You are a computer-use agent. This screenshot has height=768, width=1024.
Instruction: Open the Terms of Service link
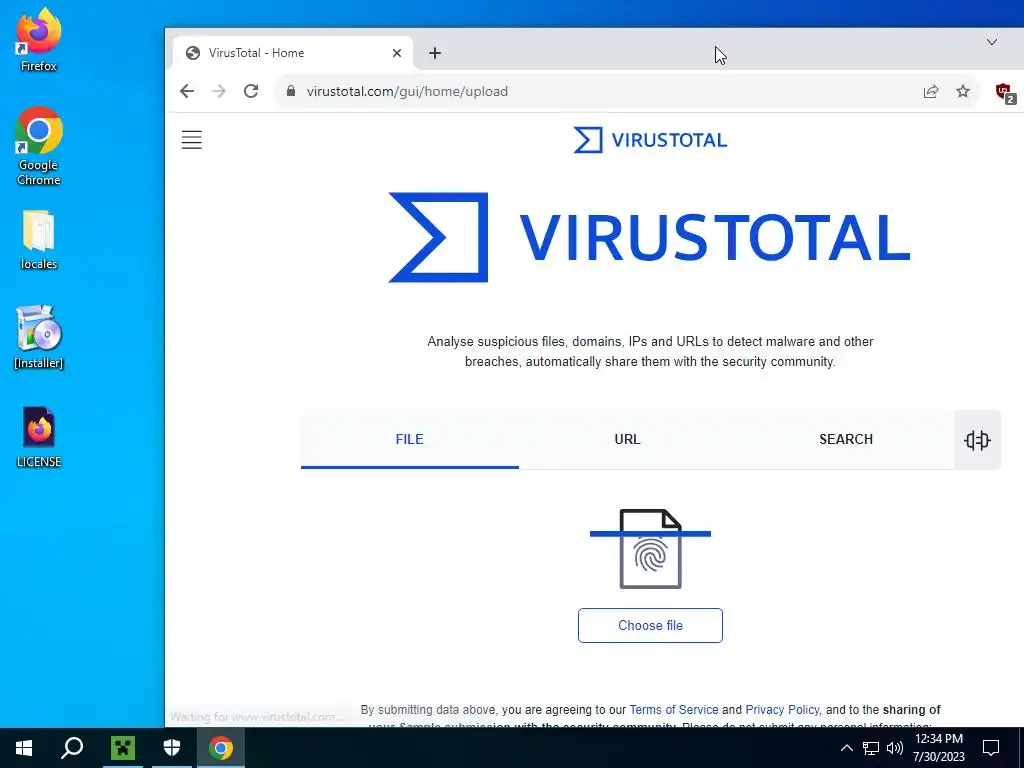[x=673, y=710]
